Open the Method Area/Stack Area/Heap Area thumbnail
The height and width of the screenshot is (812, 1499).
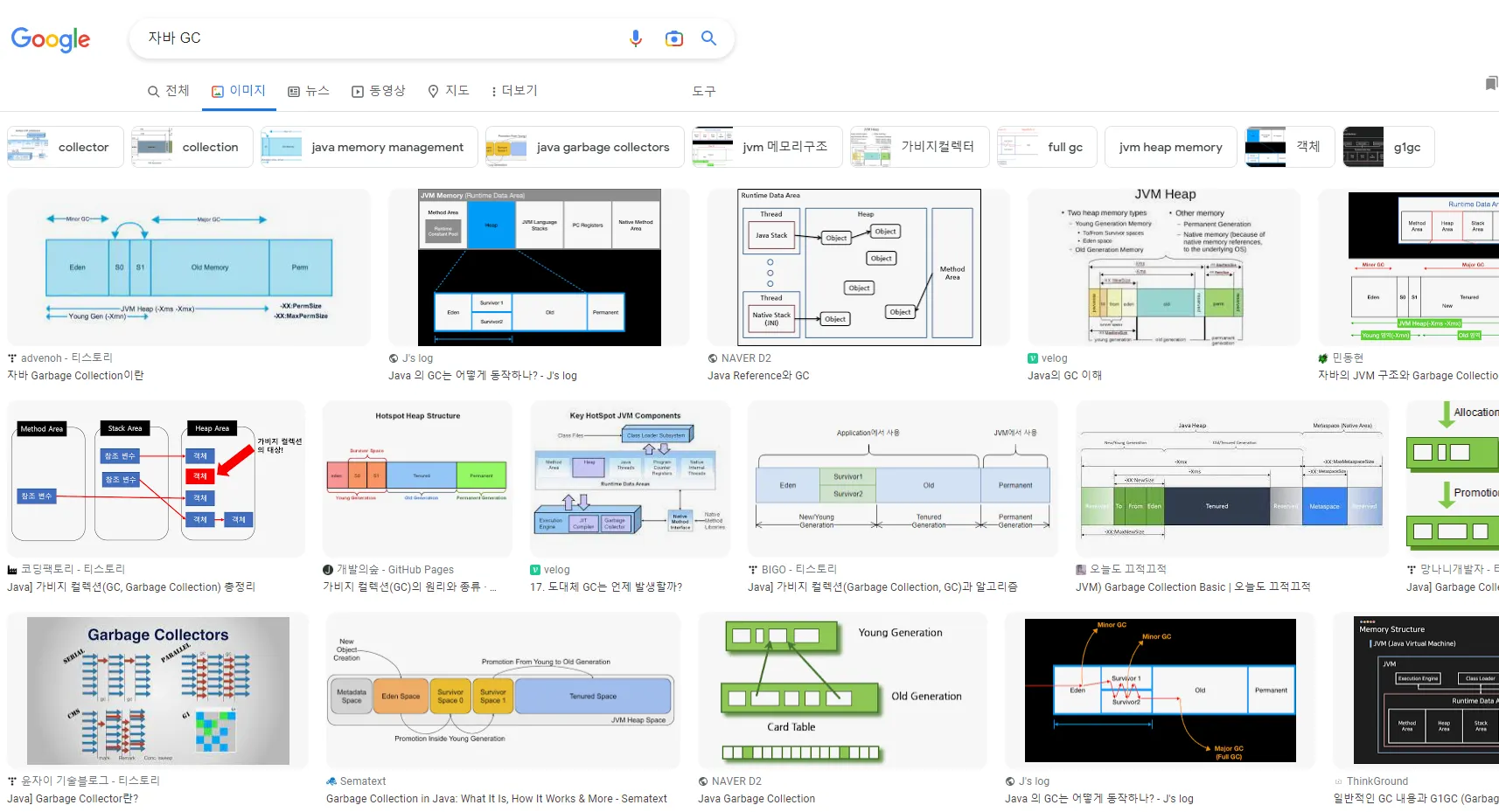click(157, 479)
